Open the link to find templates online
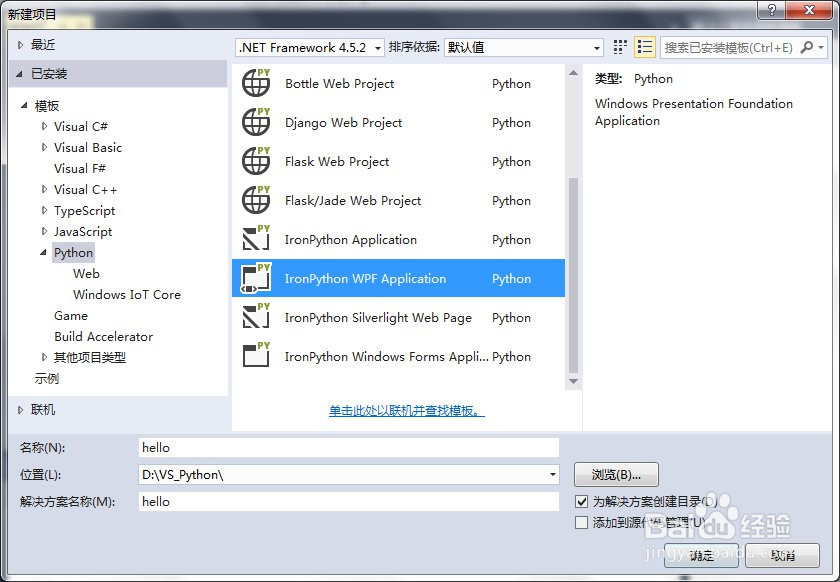This screenshot has height=582, width=840. pos(407,411)
